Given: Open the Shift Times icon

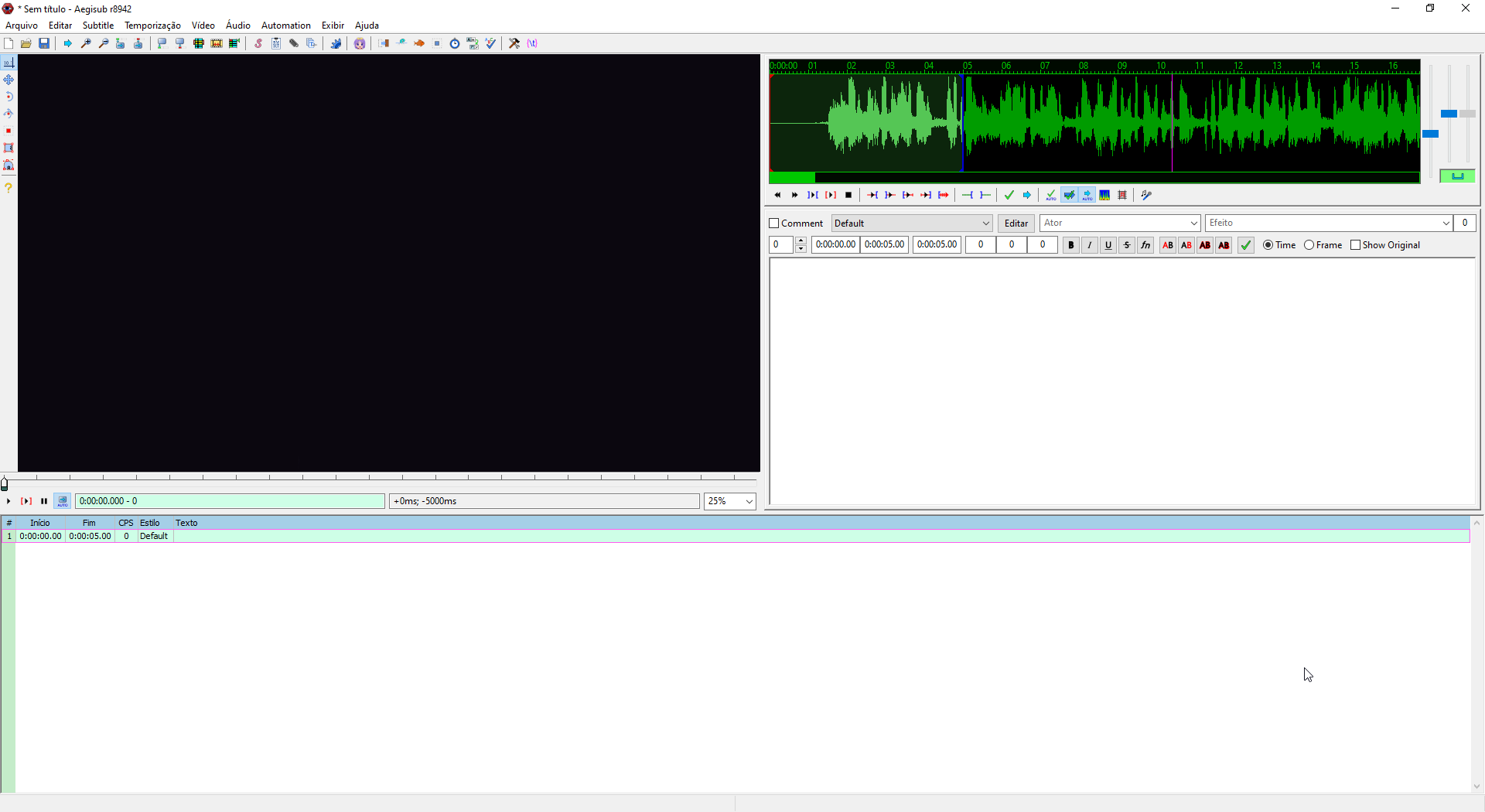Looking at the screenshot, I should pyautogui.click(x=384, y=43).
